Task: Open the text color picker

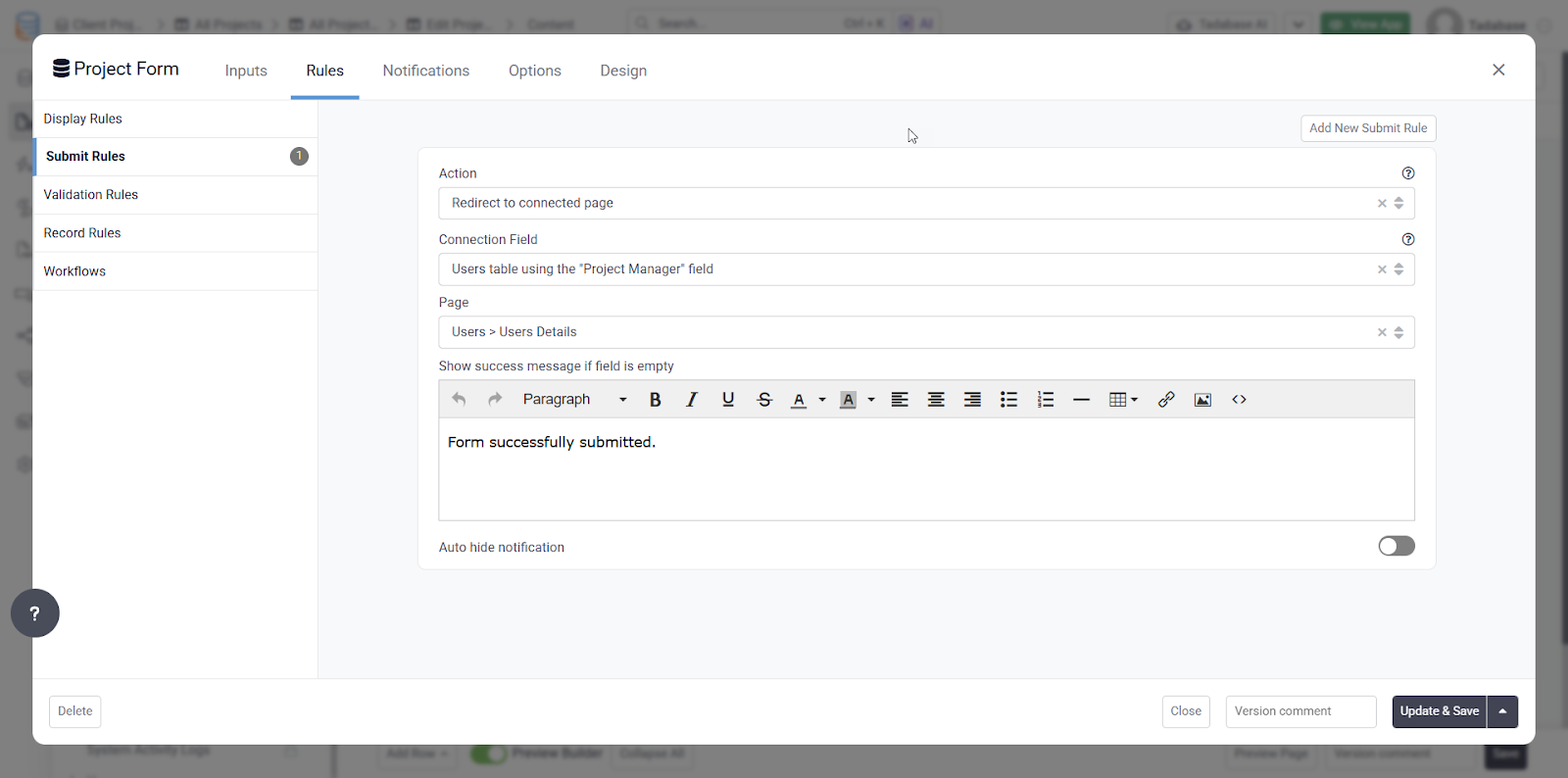Action: (821, 400)
